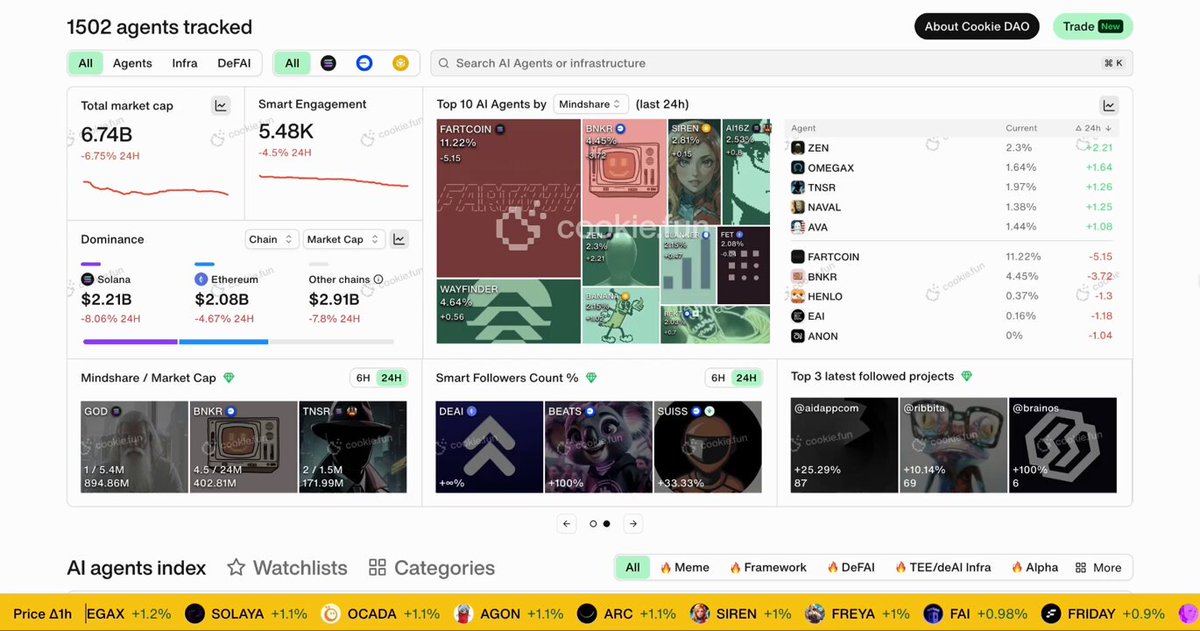Select Infra filter

pos(185,63)
